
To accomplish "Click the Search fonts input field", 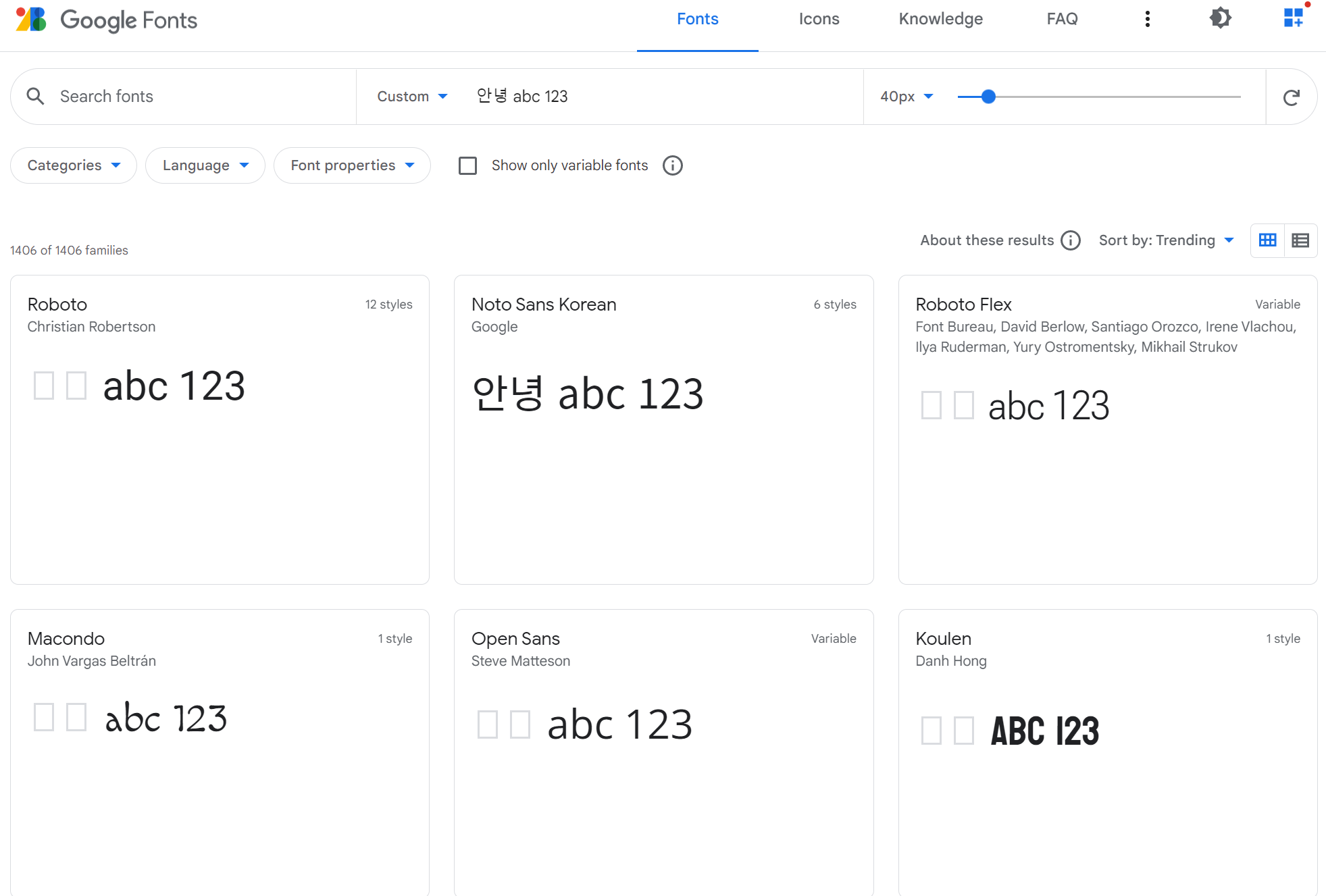I will pyautogui.click(x=203, y=97).
